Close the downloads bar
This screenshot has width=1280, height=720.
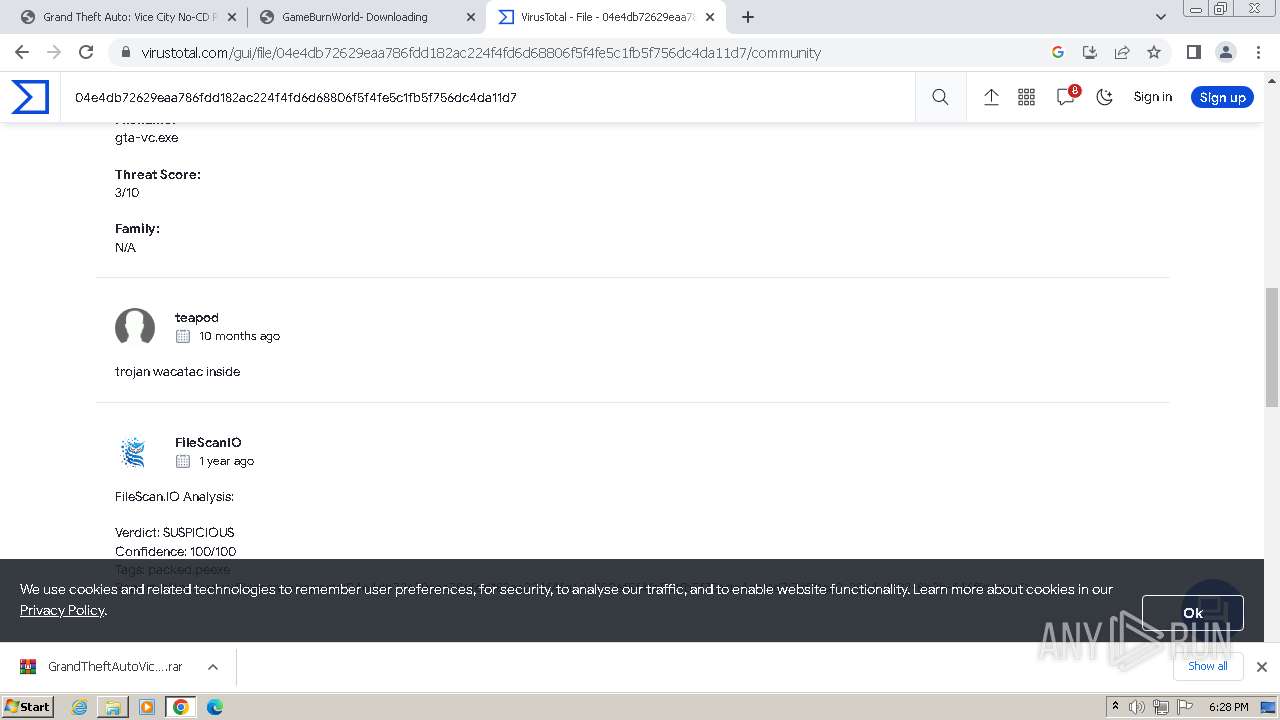coord(1261,667)
